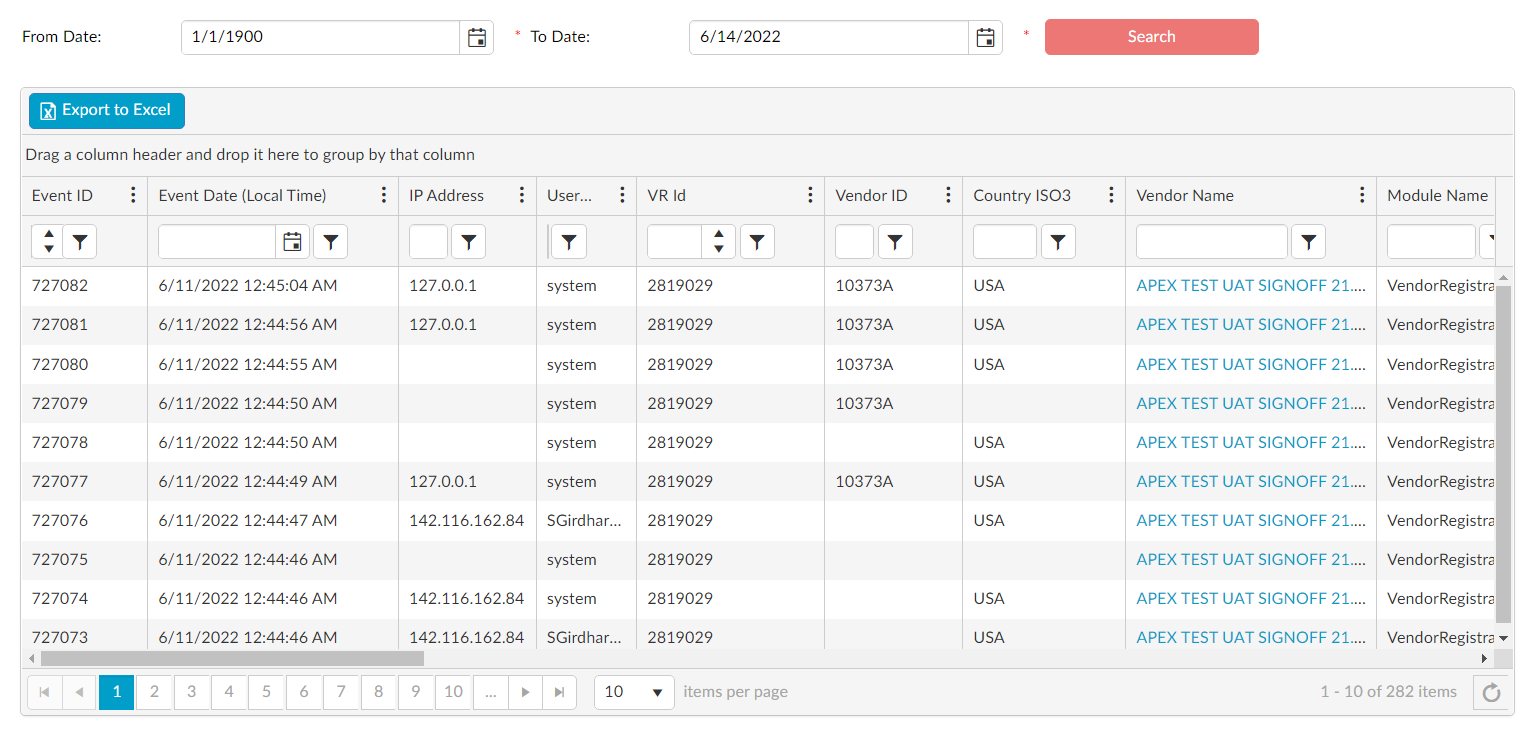Click VR Id filter funnel icon
The image size is (1537, 735).
[757, 242]
